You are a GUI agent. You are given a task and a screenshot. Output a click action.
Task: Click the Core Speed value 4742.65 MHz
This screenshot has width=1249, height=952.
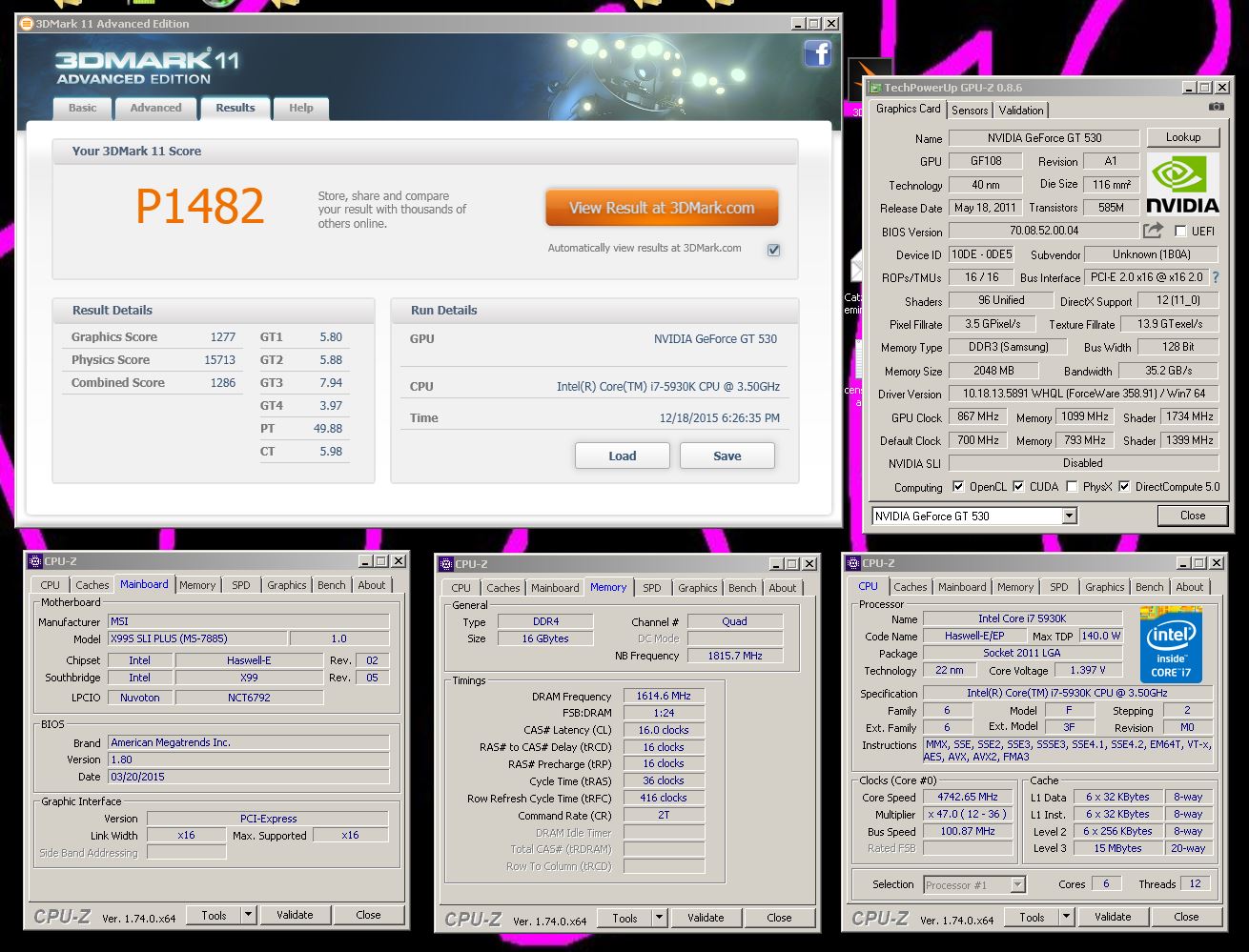970,797
